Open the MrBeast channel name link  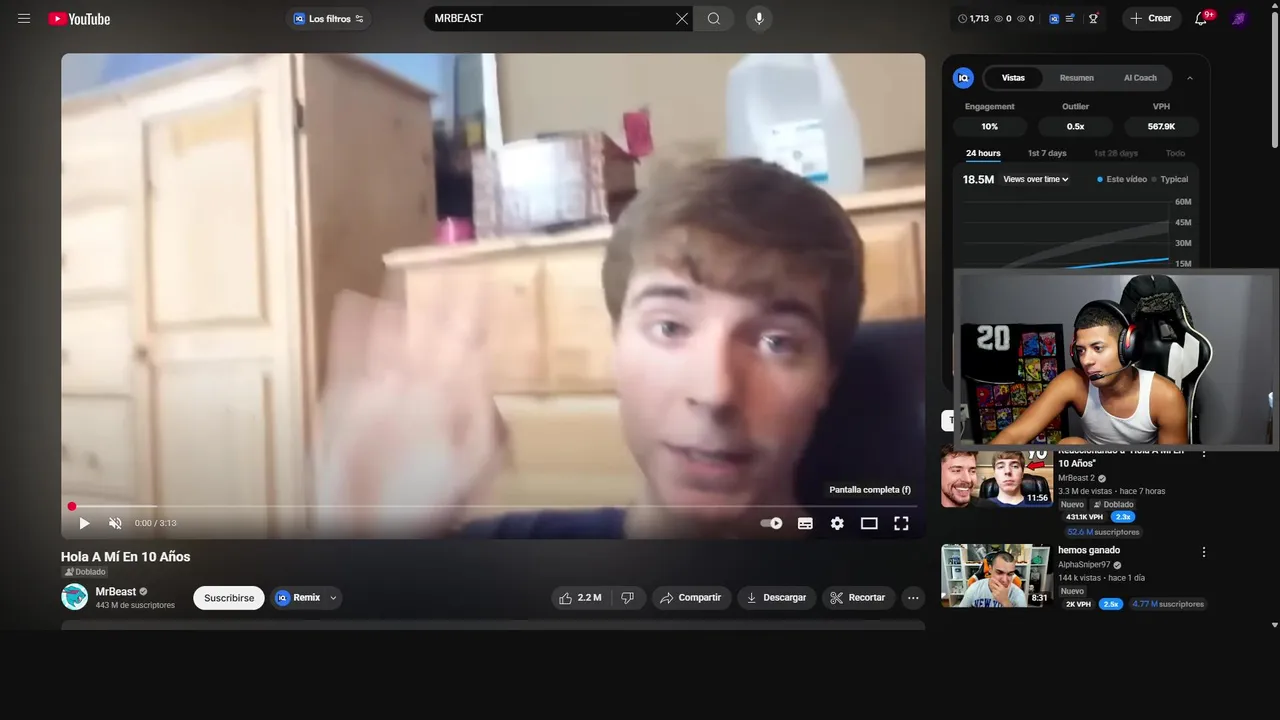click(115, 591)
